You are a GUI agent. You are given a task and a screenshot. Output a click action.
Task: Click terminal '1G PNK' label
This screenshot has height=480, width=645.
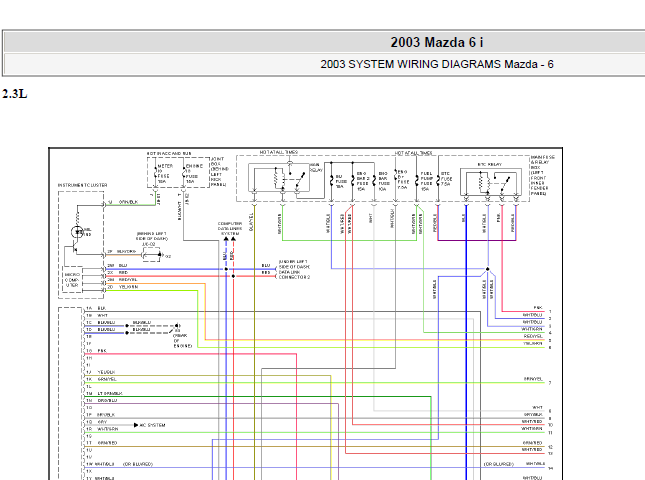coord(96,351)
